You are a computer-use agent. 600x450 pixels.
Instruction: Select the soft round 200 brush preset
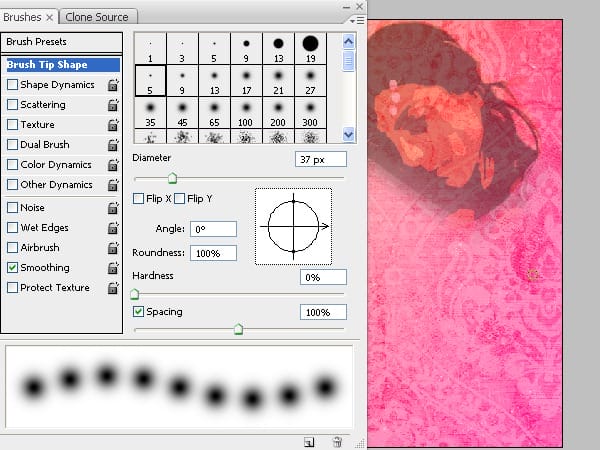pos(279,113)
